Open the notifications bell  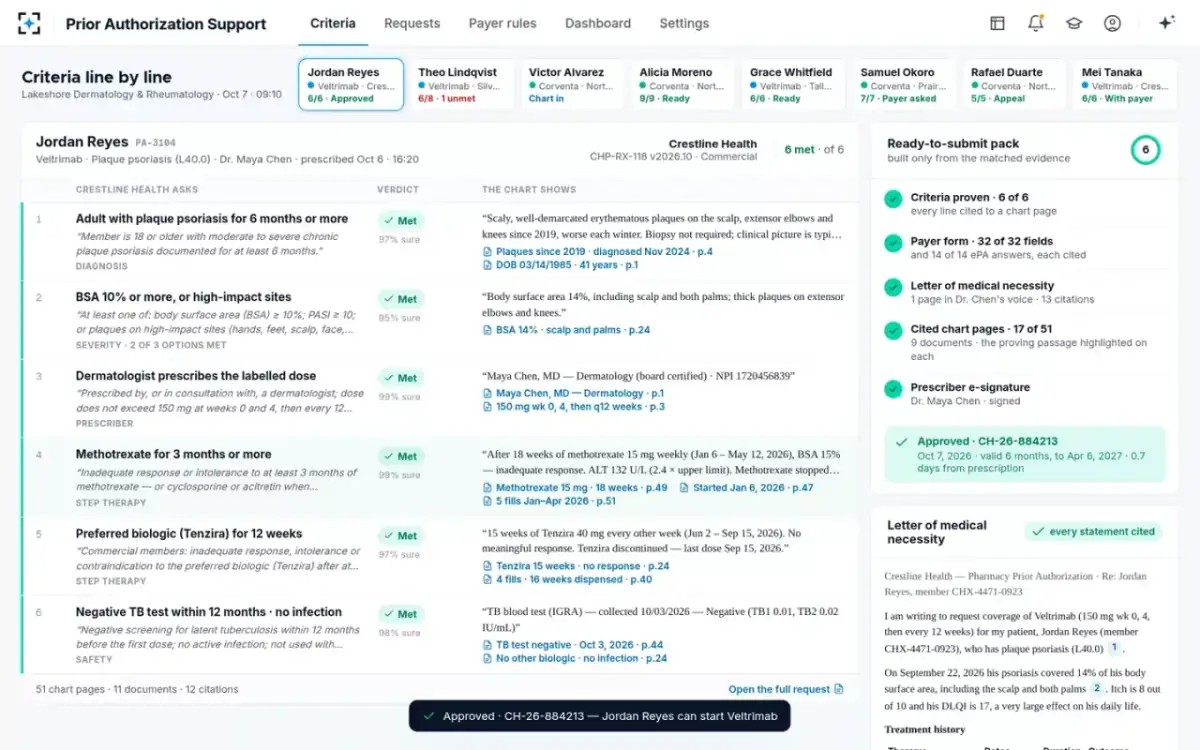point(1035,23)
